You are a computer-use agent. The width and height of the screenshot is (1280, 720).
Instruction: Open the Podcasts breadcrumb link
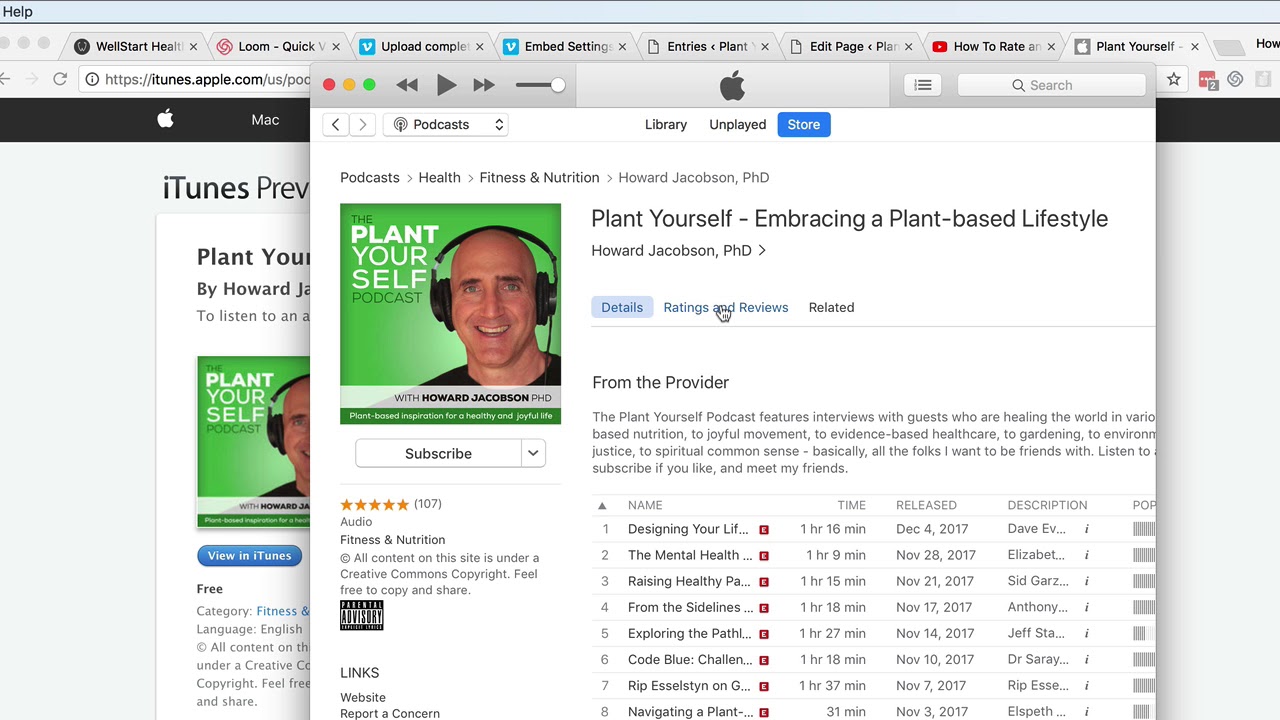(370, 177)
